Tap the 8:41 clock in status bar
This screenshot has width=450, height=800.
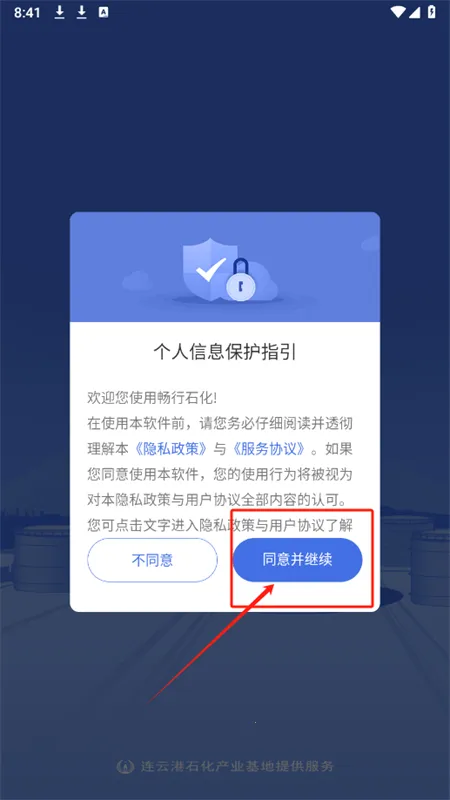27,13
